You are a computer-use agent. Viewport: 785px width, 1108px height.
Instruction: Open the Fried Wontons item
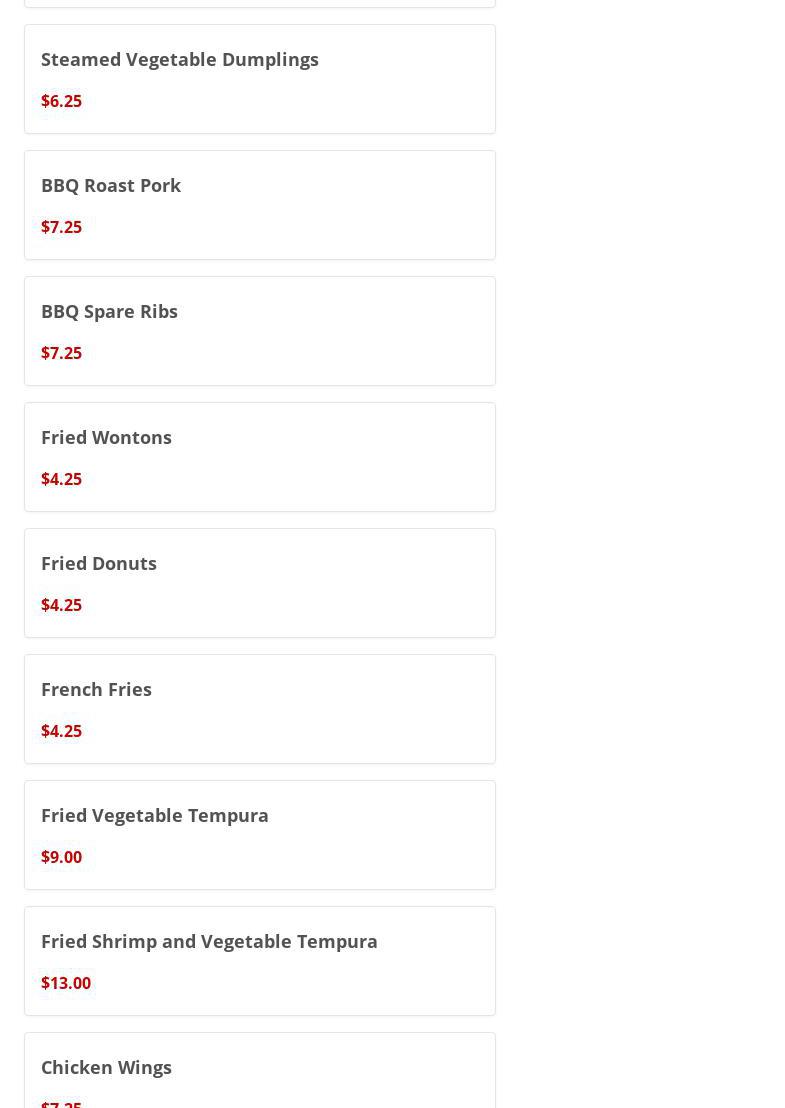pos(106,437)
